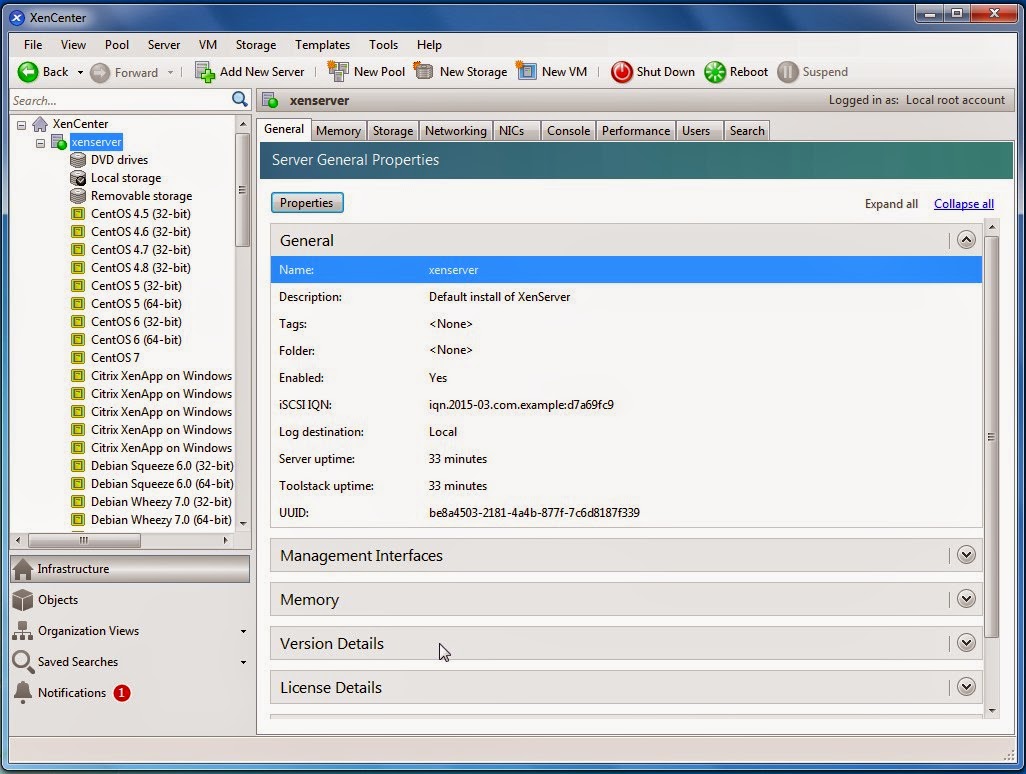Viewport: 1026px width, 774px height.
Task: Click the Back navigation icon
Action: coord(28,71)
